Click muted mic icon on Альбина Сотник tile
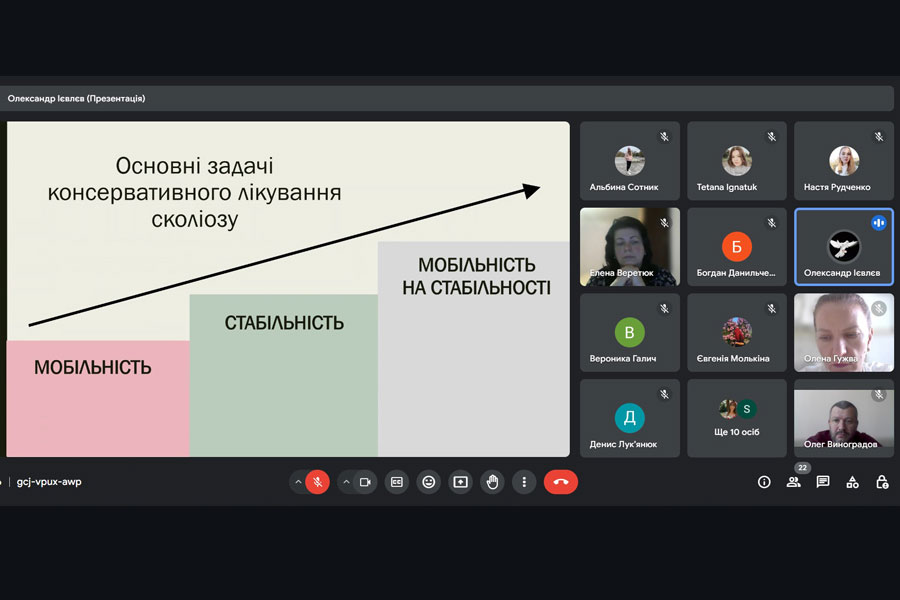900x600 pixels. 664,137
